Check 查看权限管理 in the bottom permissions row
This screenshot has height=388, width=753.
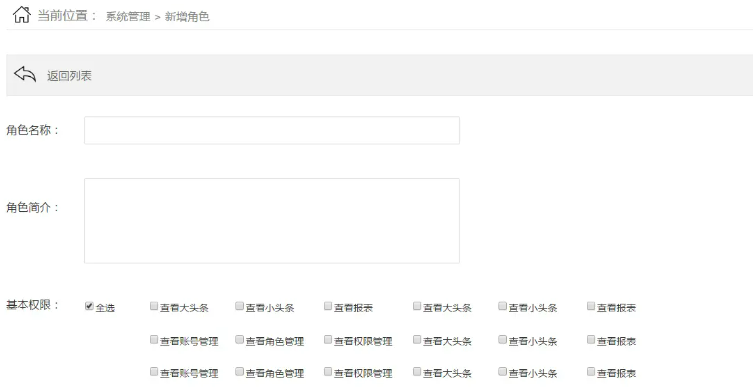point(328,371)
